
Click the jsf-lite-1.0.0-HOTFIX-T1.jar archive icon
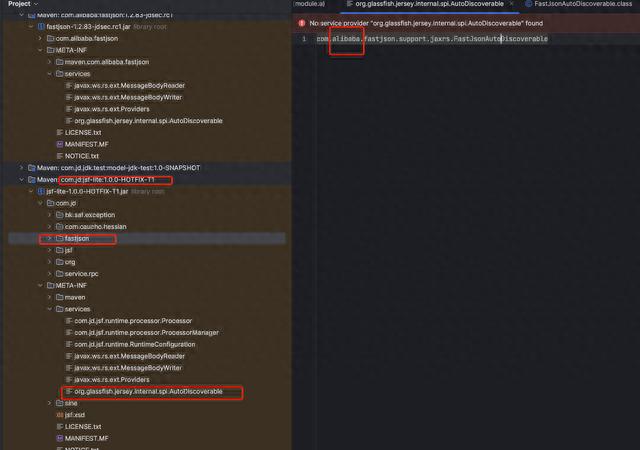click(x=41, y=192)
